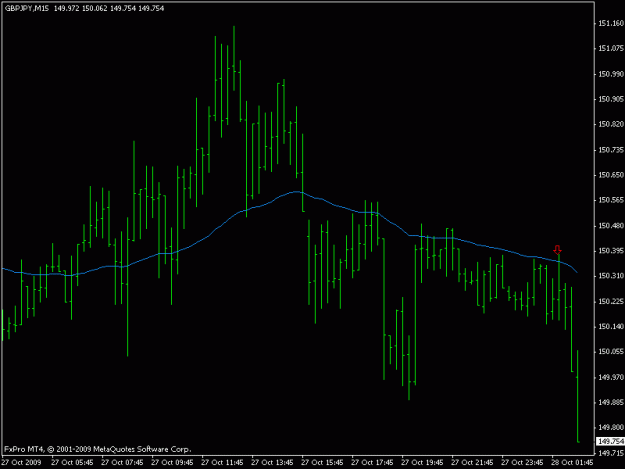Click the 27 Oct 13:45 time label
Image resolution: width=625 pixels, height=469 pixels.
click(272, 463)
